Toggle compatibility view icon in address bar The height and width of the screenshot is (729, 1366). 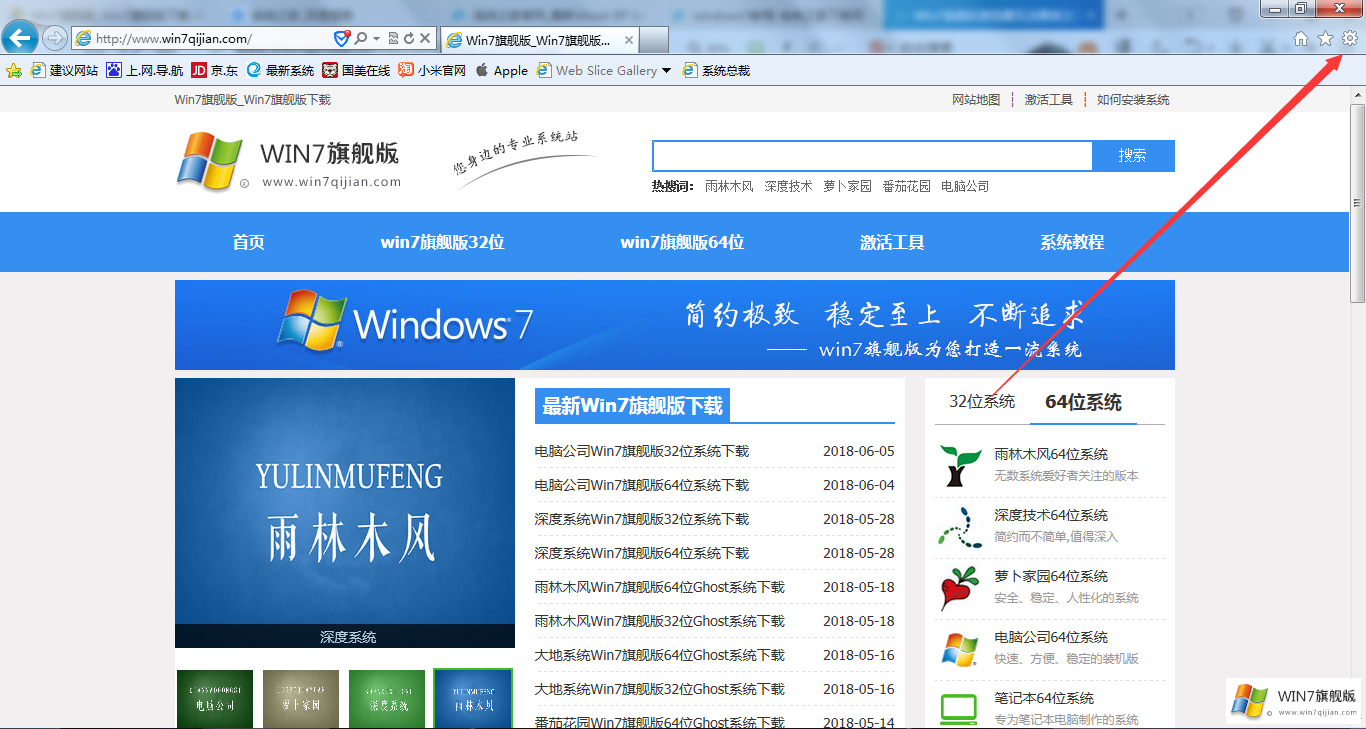pyautogui.click(x=393, y=38)
